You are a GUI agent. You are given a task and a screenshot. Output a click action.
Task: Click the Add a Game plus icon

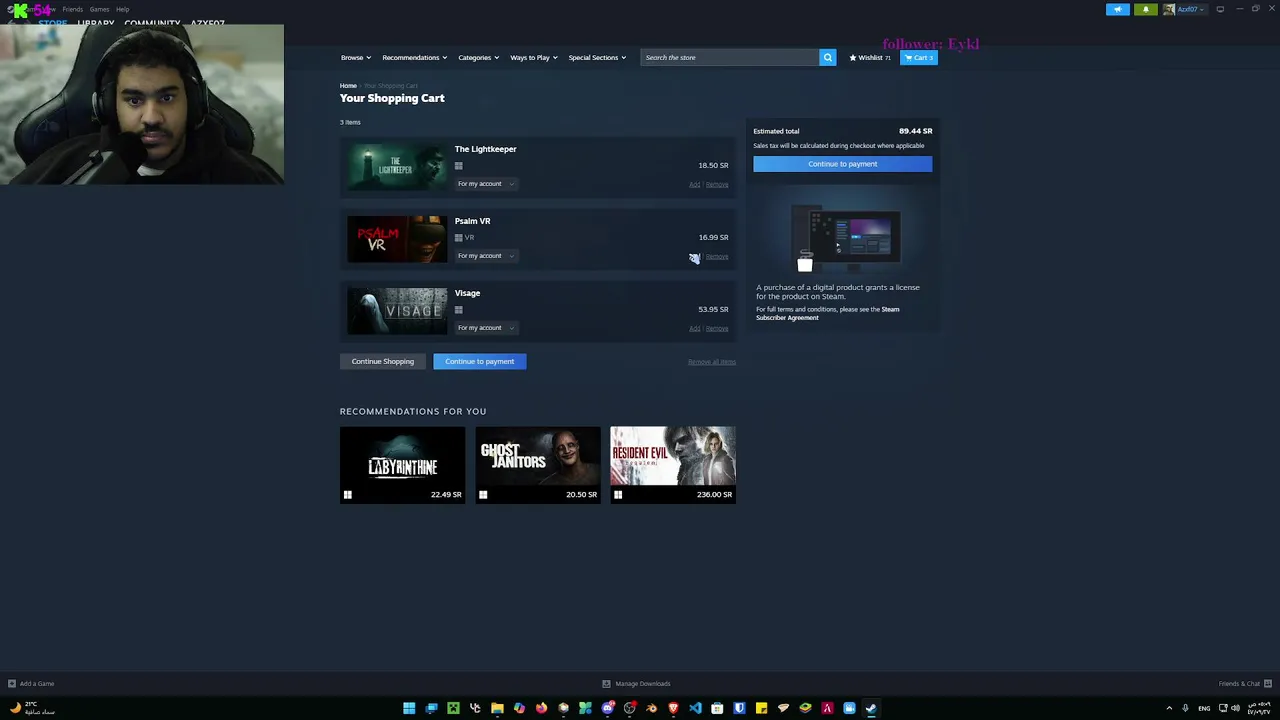pos(12,683)
